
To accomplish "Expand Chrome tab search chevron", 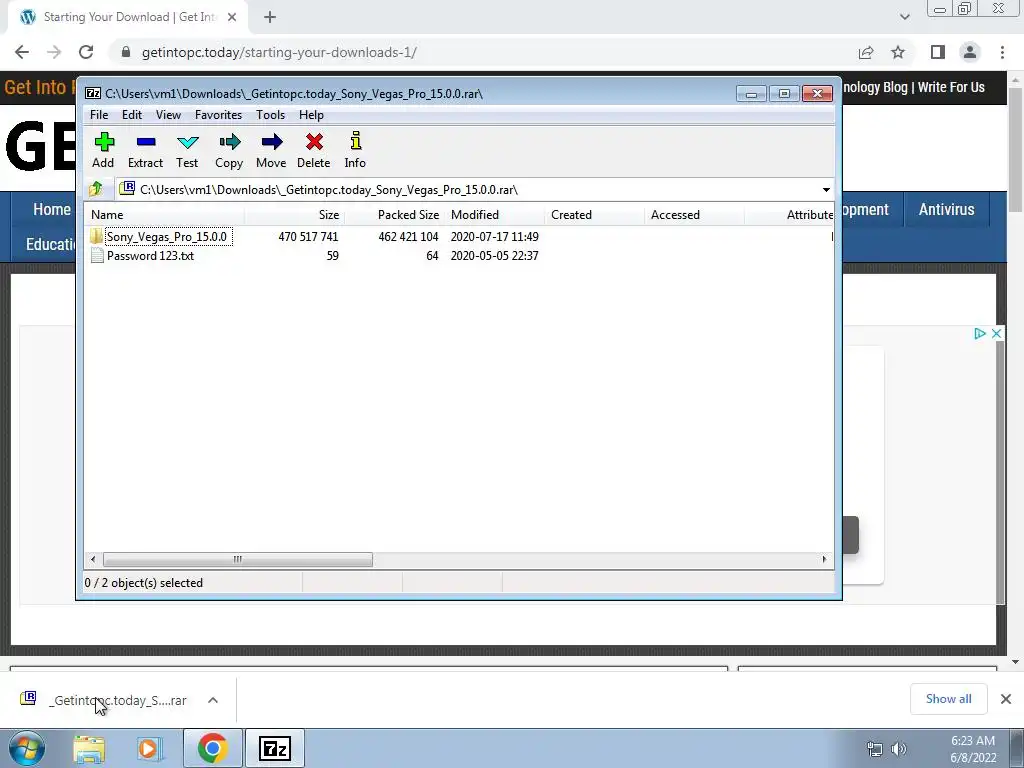I will coord(904,17).
